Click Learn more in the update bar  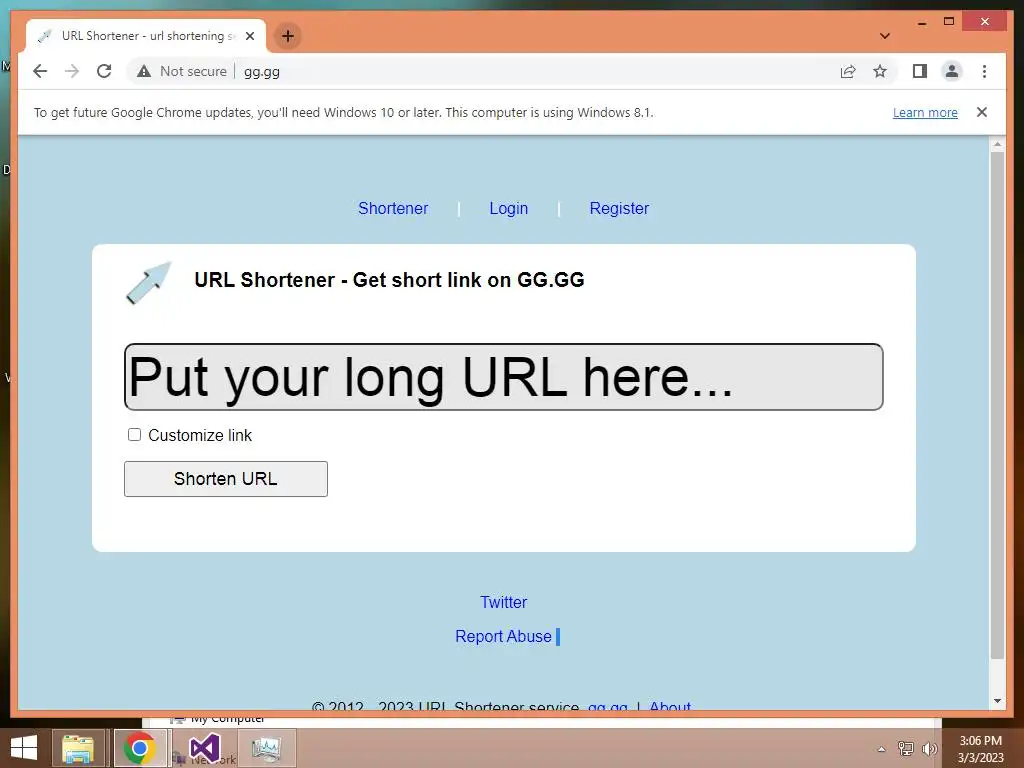(x=925, y=112)
